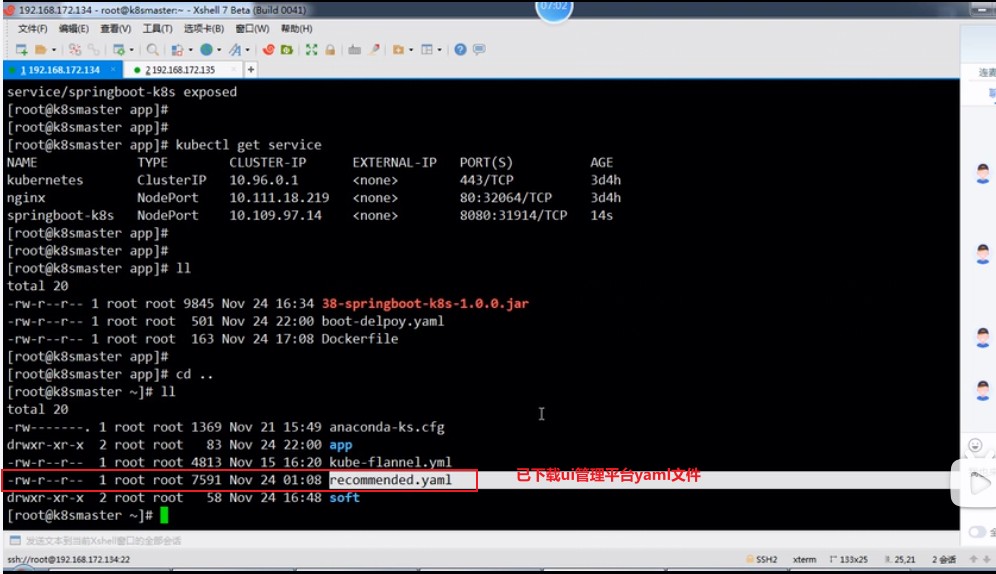Click the font toolbar icon
Viewport: 996px width, 574px height.
(235, 50)
